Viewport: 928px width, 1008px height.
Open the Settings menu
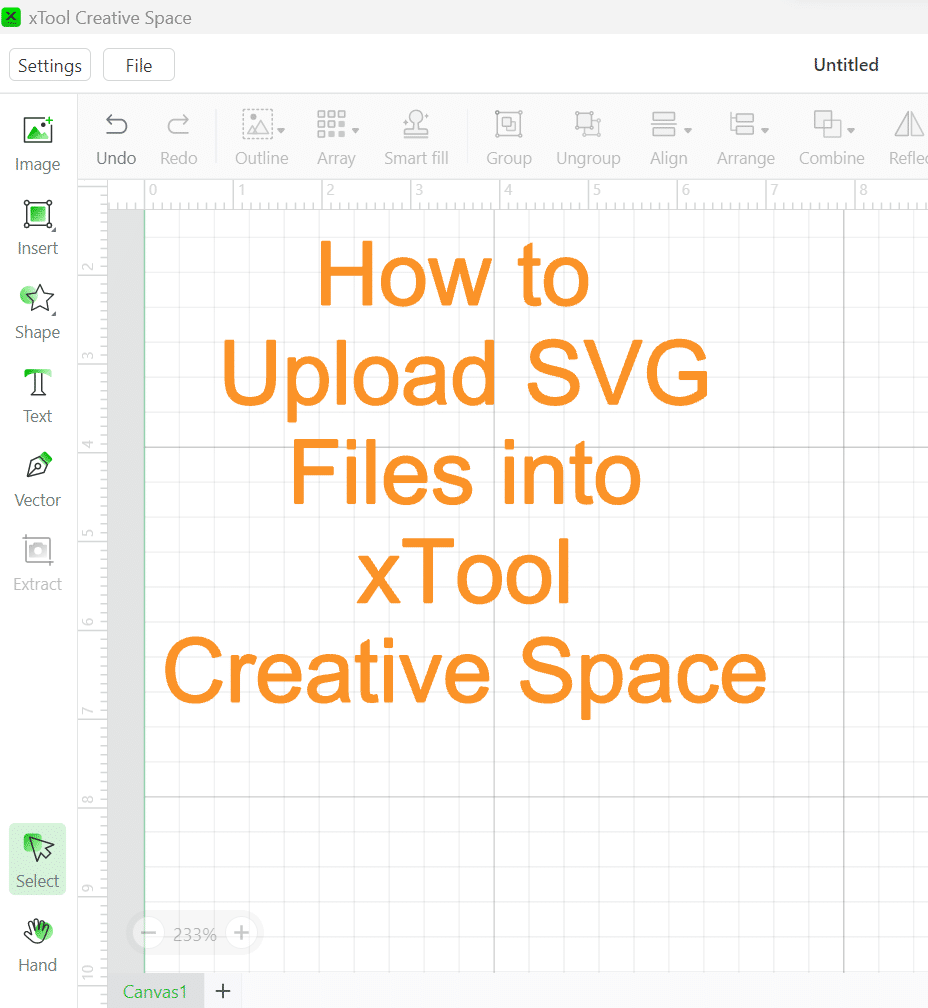point(50,65)
